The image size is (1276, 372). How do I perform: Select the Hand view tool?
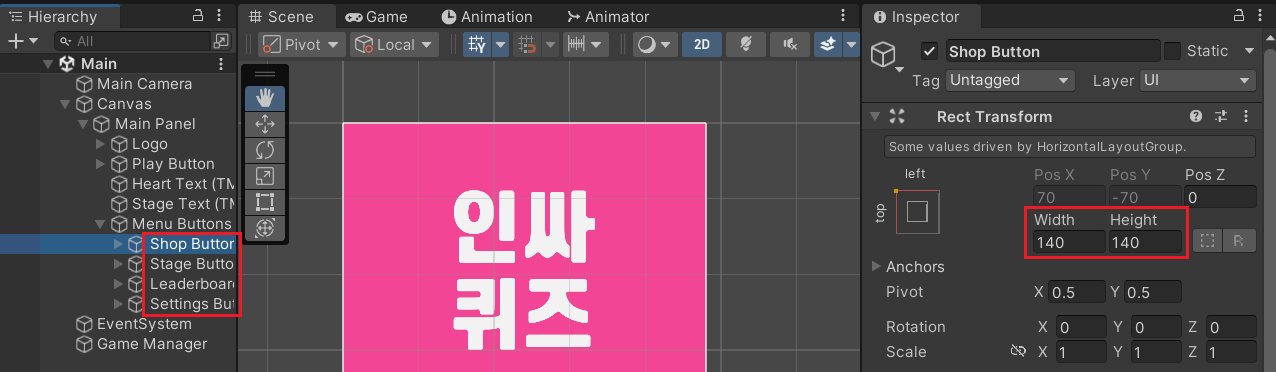[x=265, y=98]
